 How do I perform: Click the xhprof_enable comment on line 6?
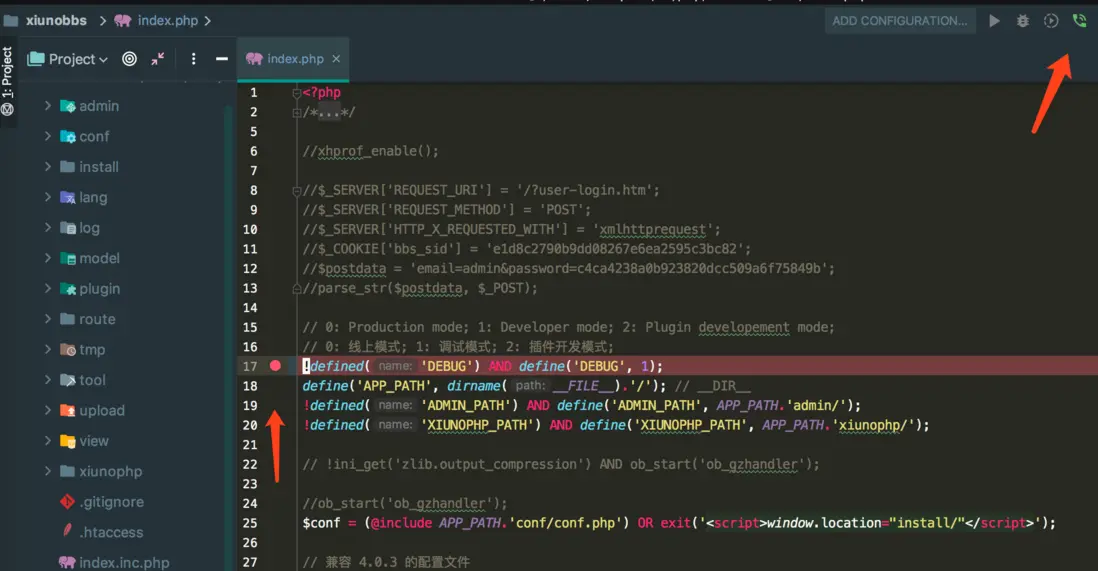(x=371, y=151)
